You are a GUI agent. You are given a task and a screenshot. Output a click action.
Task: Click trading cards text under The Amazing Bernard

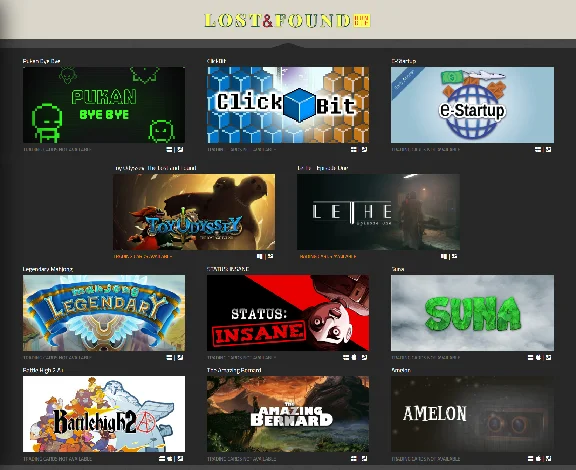[x=242, y=459]
